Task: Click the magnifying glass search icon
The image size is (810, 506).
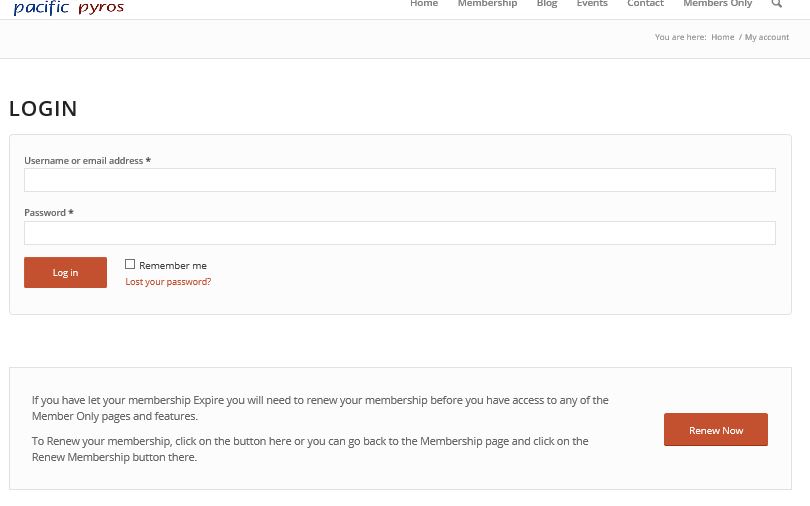Action: [776, 4]
